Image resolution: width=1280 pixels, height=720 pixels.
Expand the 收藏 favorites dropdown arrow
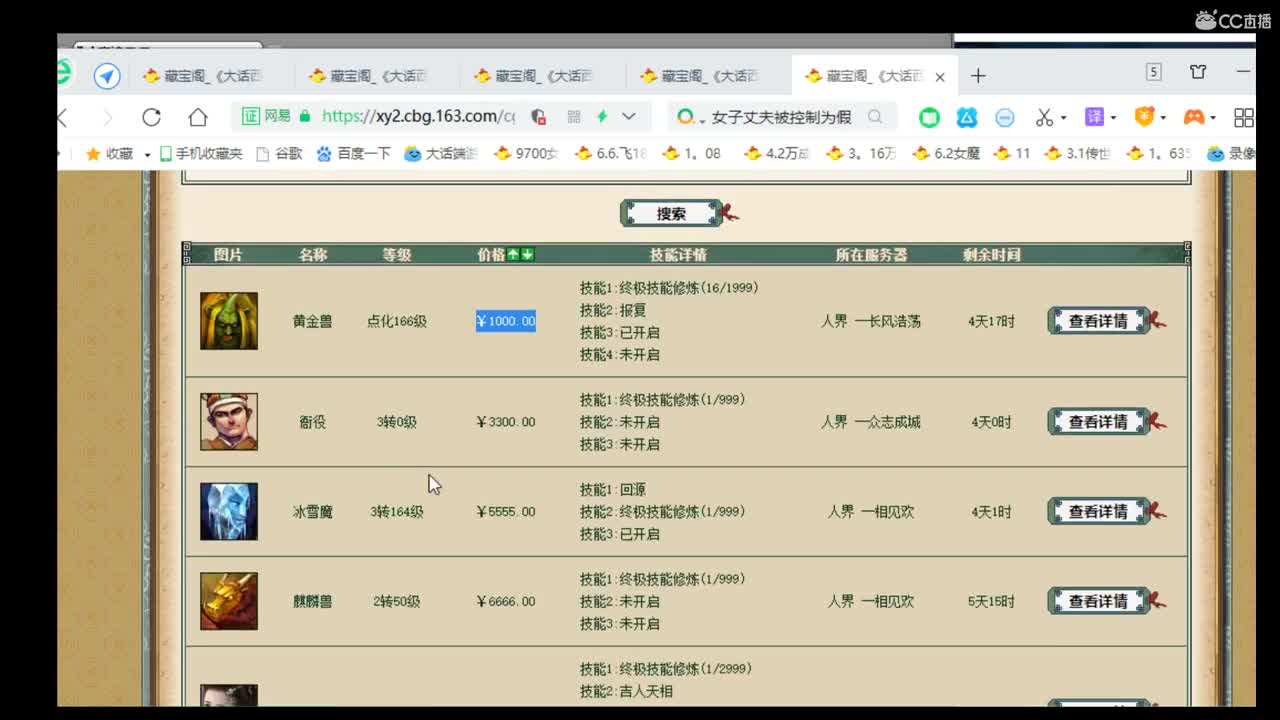(x=147, y=155)
